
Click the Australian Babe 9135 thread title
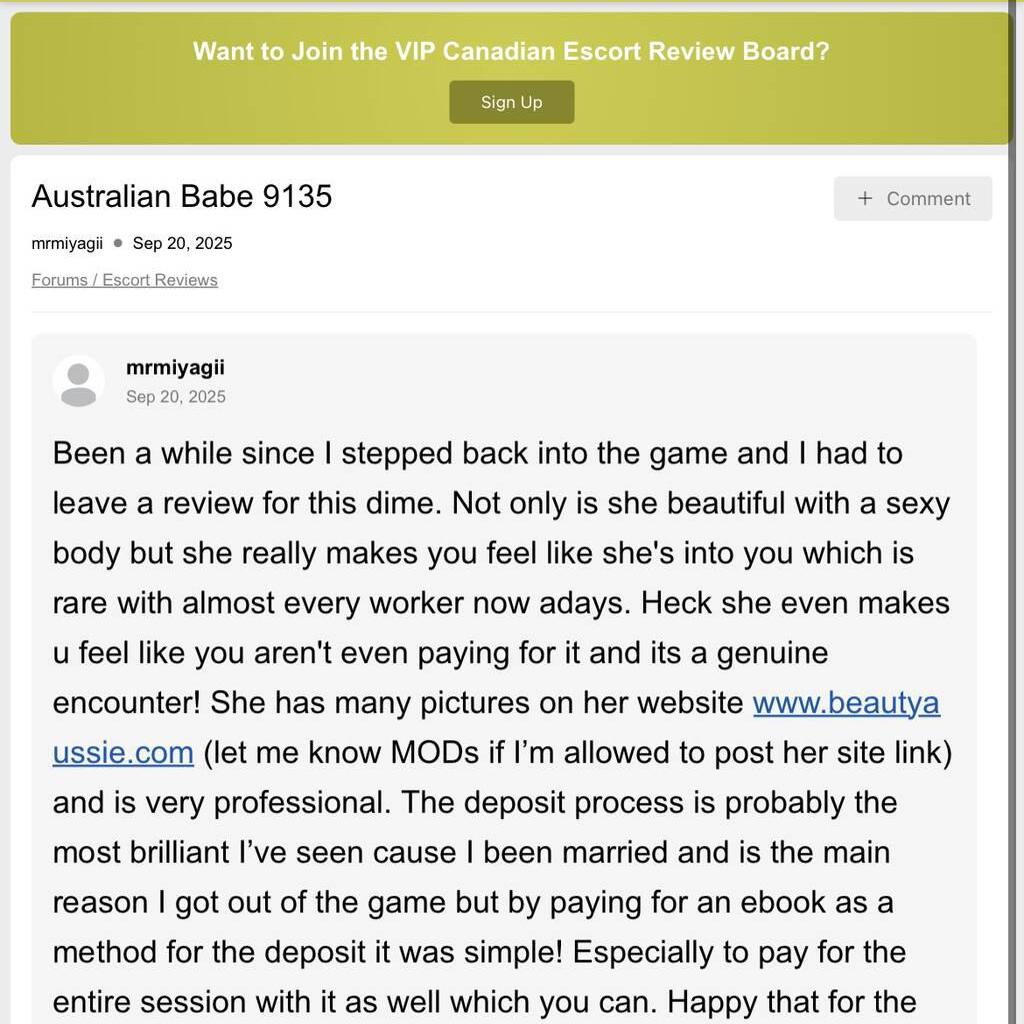(182, 196)
